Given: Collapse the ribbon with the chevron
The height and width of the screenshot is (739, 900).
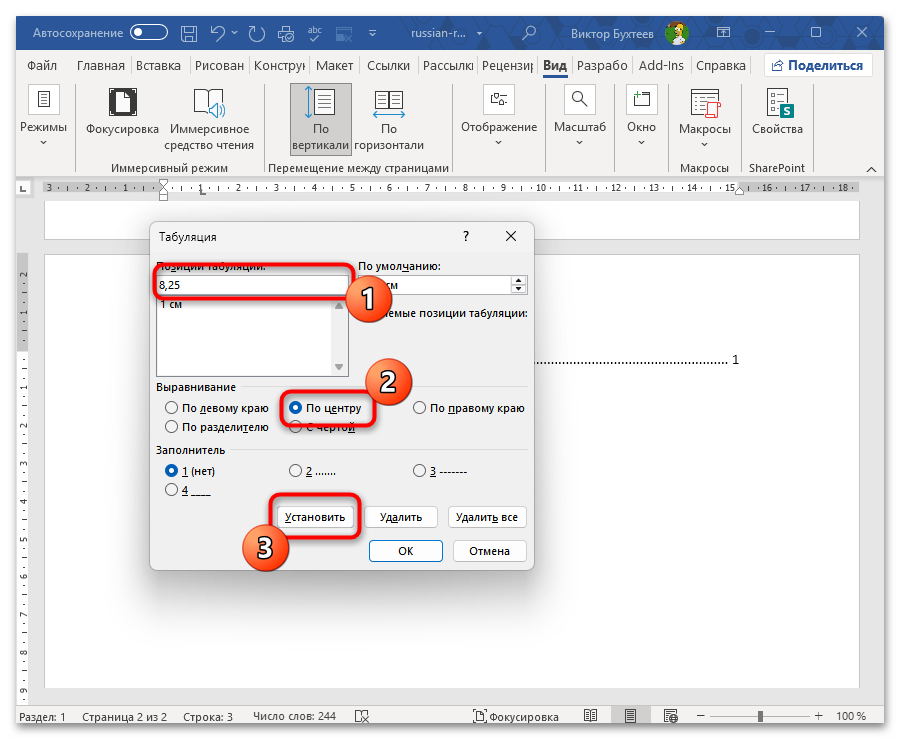Looking at the screenshot, I should [871, 169].
